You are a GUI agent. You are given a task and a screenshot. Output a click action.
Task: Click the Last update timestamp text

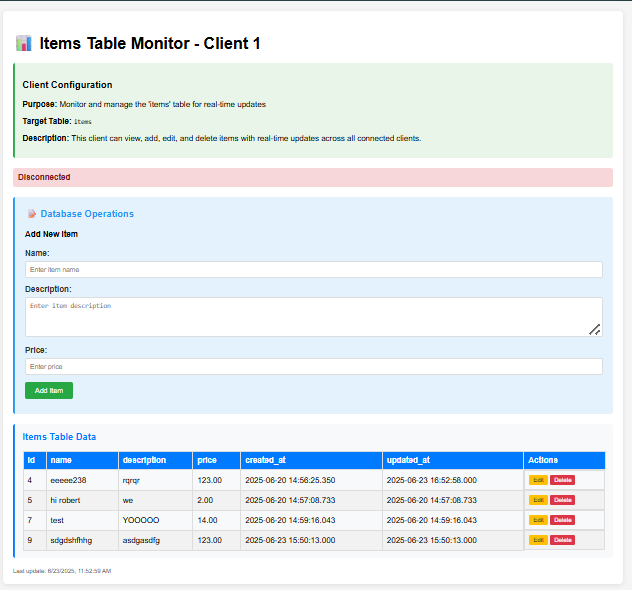(x=62, y=571)
